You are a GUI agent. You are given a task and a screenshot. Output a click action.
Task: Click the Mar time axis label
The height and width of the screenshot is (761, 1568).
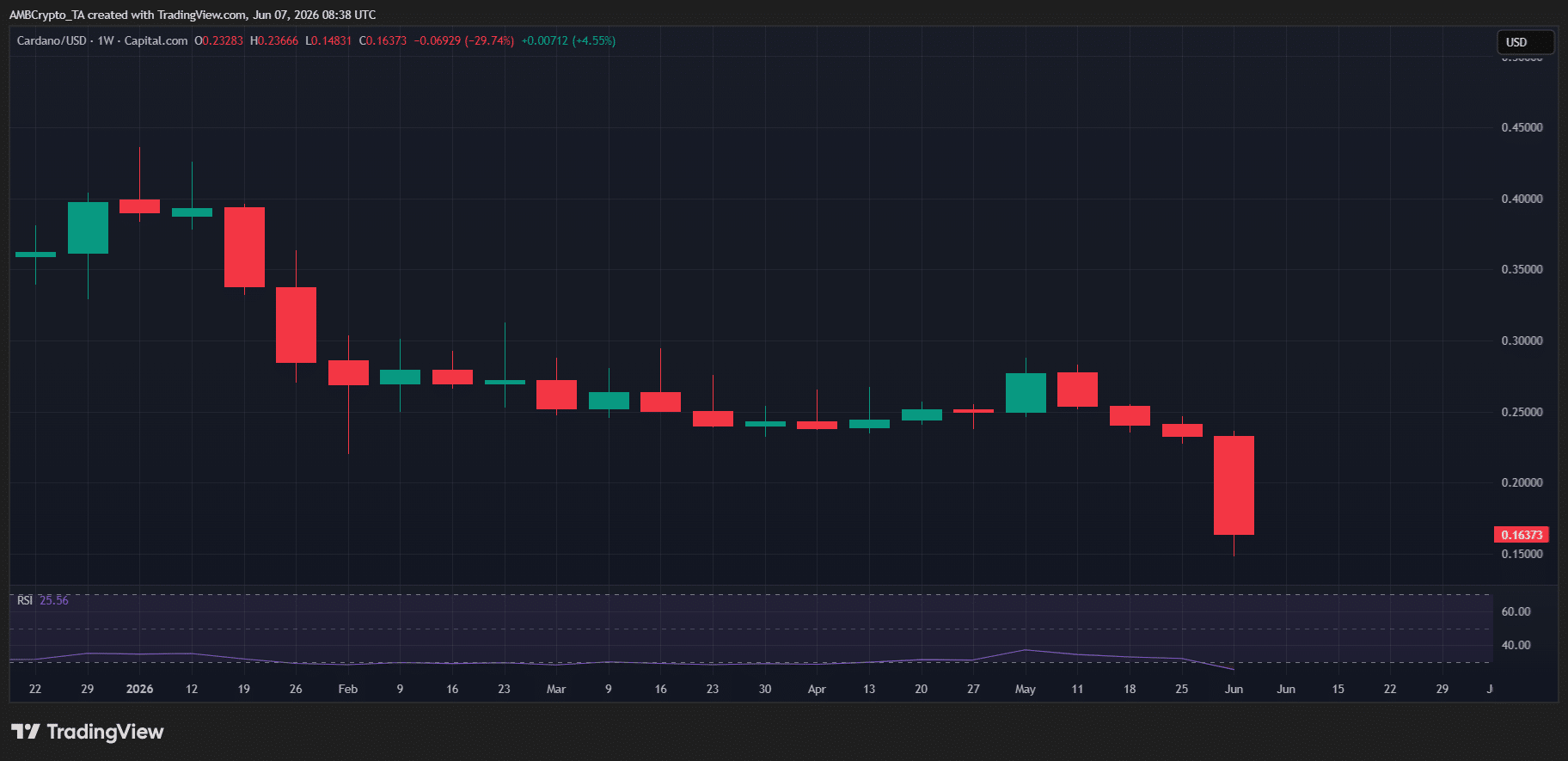click(556, 689)
